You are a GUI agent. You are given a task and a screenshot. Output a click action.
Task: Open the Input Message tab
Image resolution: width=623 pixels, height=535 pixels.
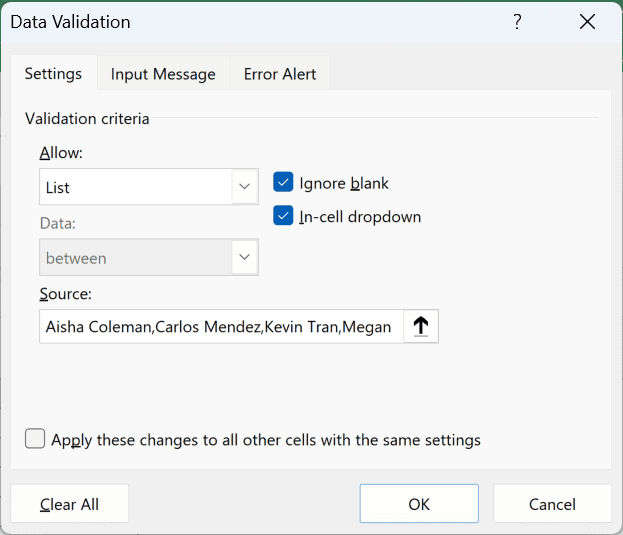pos(163,74)
